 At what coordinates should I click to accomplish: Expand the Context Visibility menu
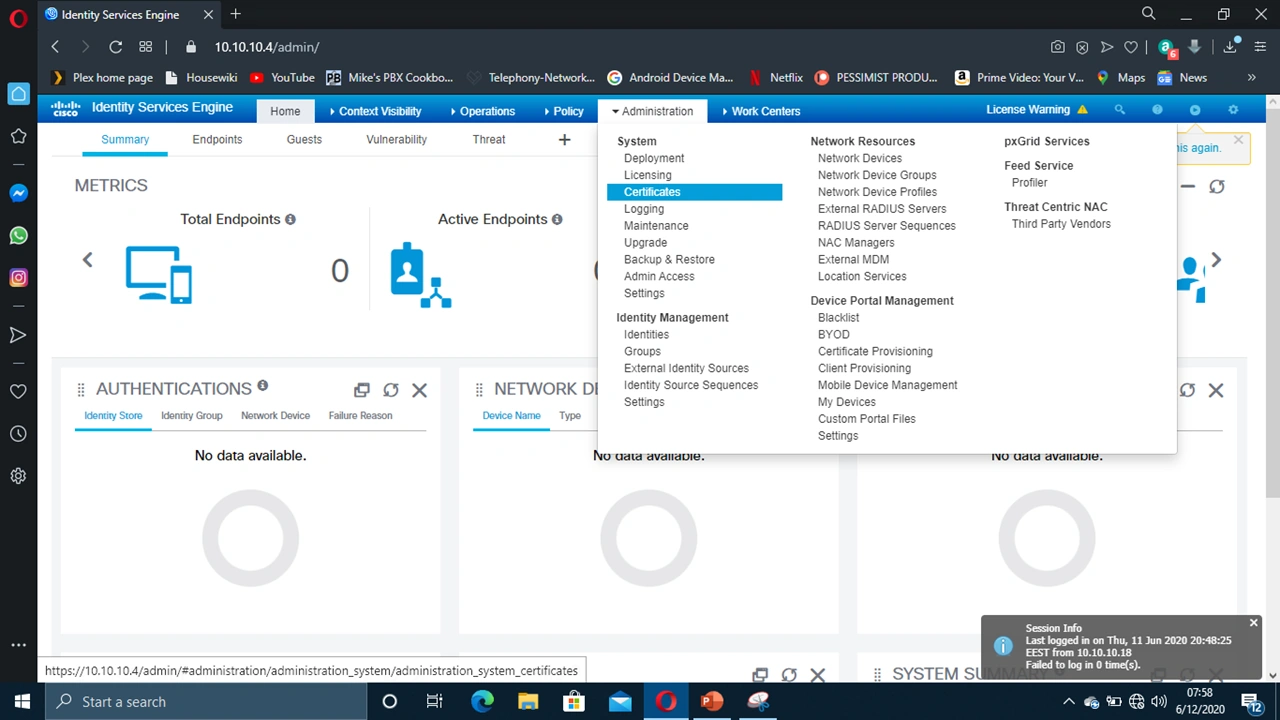click(x=375, y=111)
